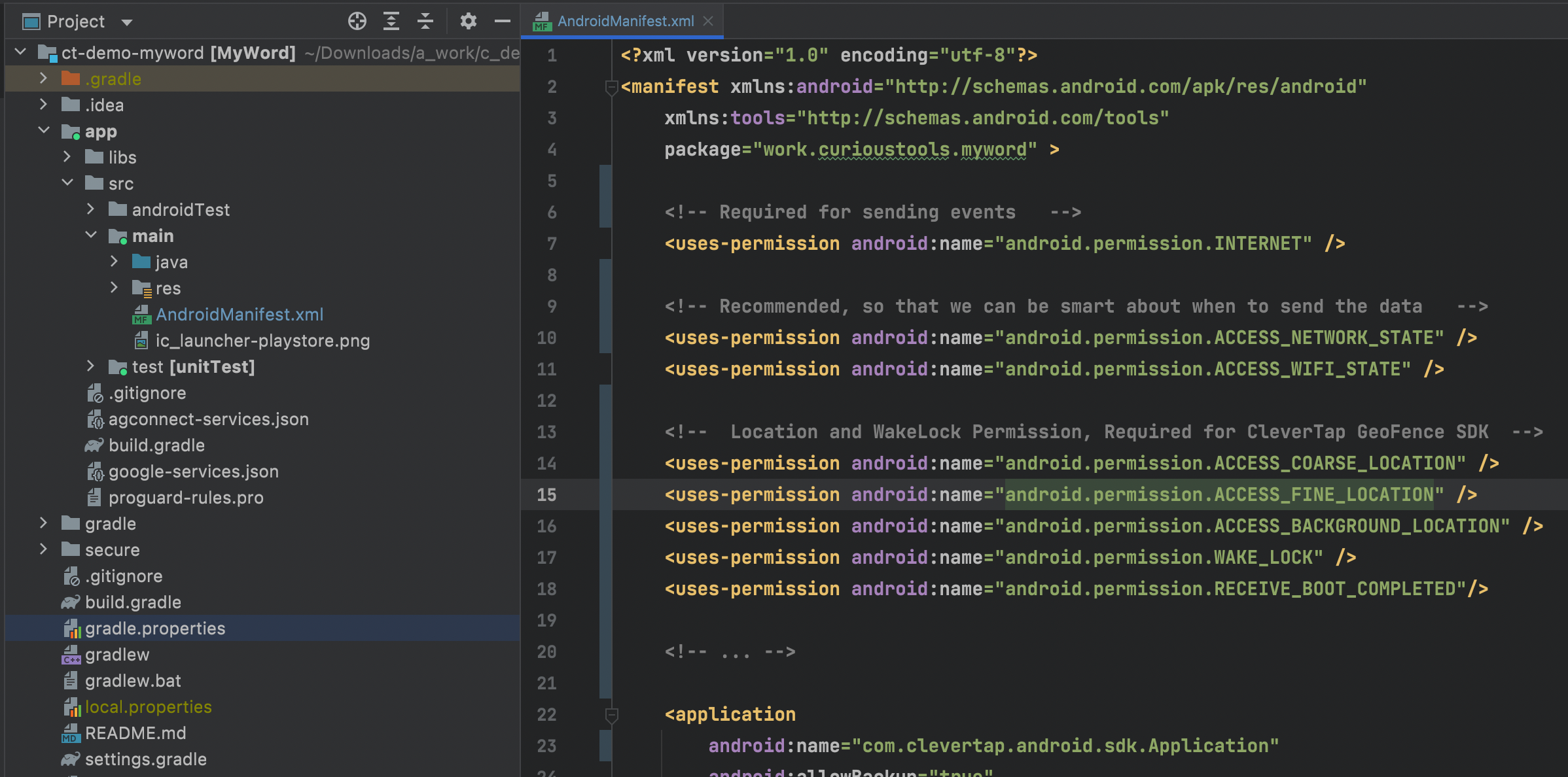Select the gradlew script file
Viewport: 1568px width, 777px height.
(x=117, y=655)
